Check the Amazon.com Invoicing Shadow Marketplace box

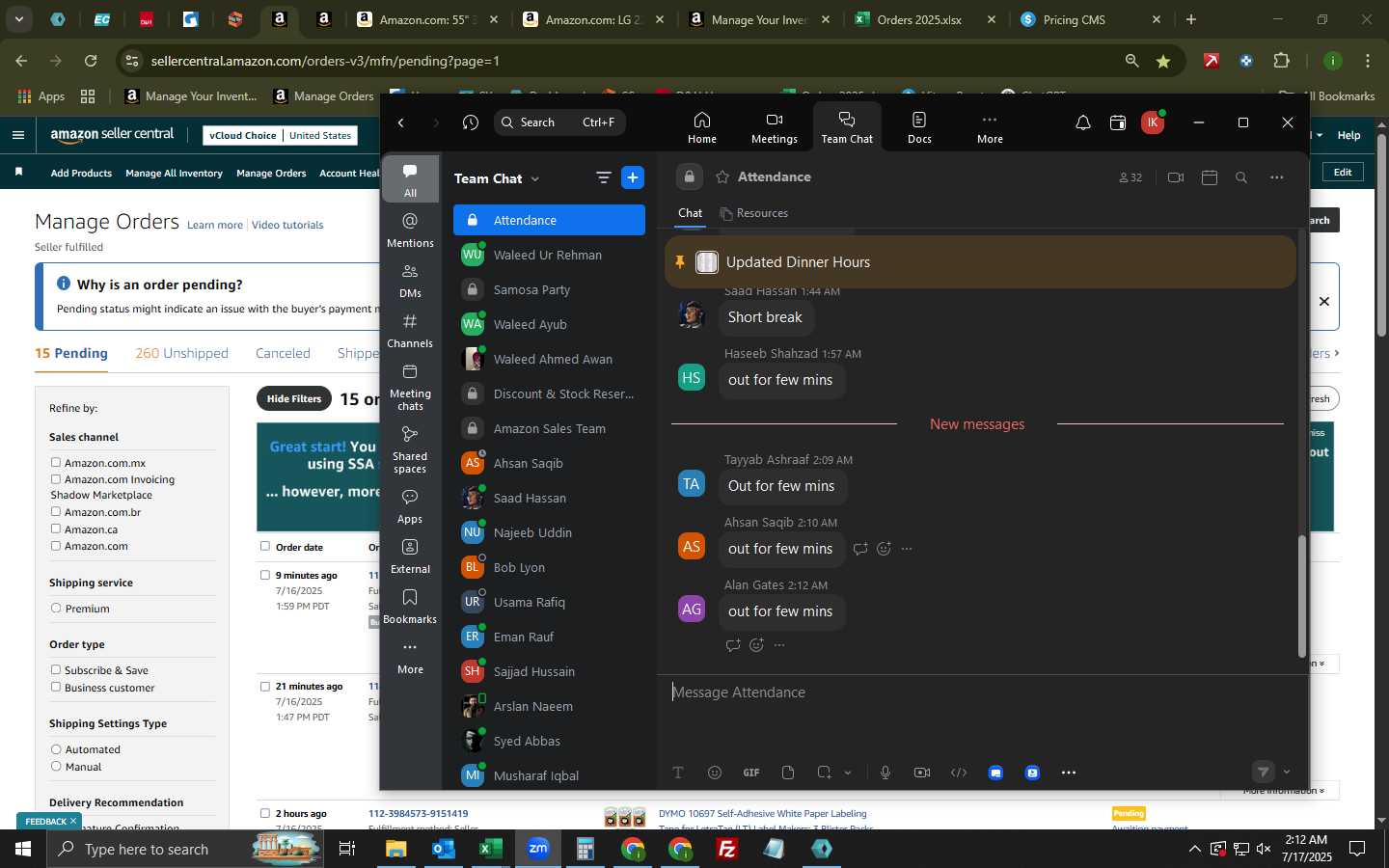56,479
